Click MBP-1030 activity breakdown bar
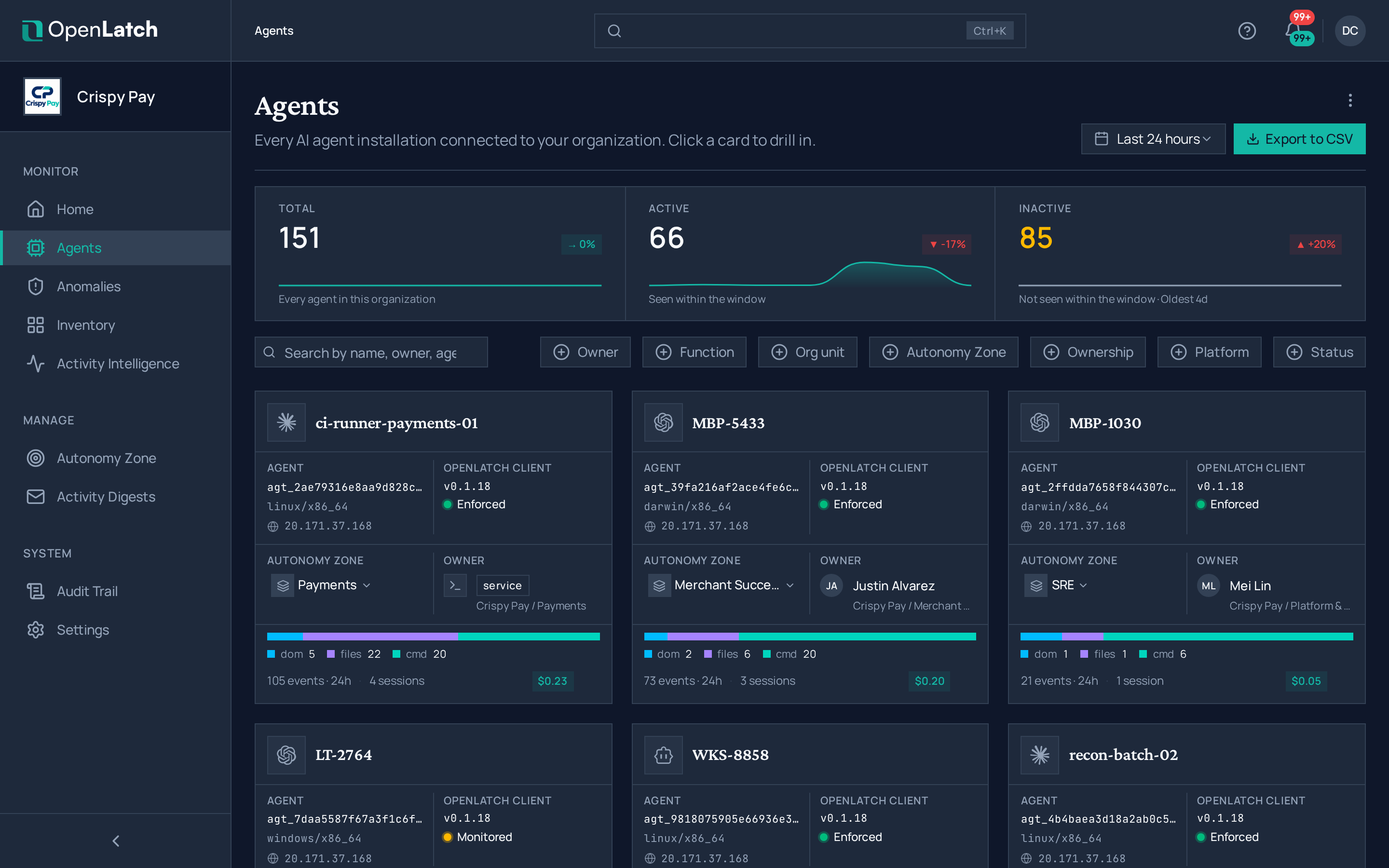The height and width of the screenshot is (868, 1389). 1186,636
